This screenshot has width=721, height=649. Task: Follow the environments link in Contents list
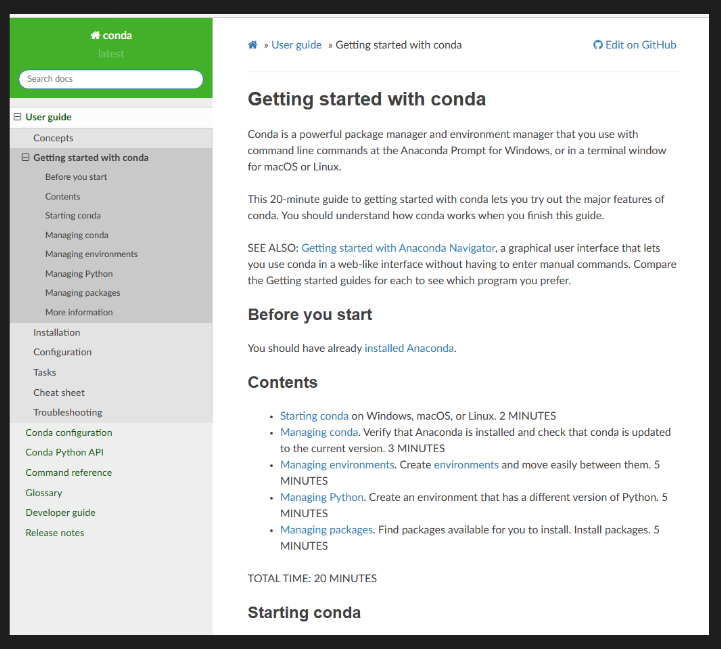(466, 465)
